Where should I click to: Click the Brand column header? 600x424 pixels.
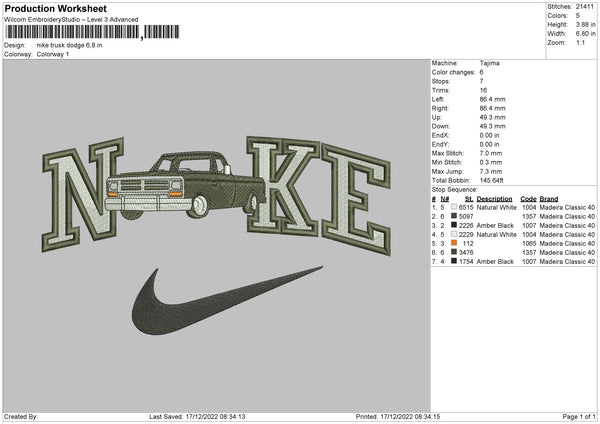(549, 199)
